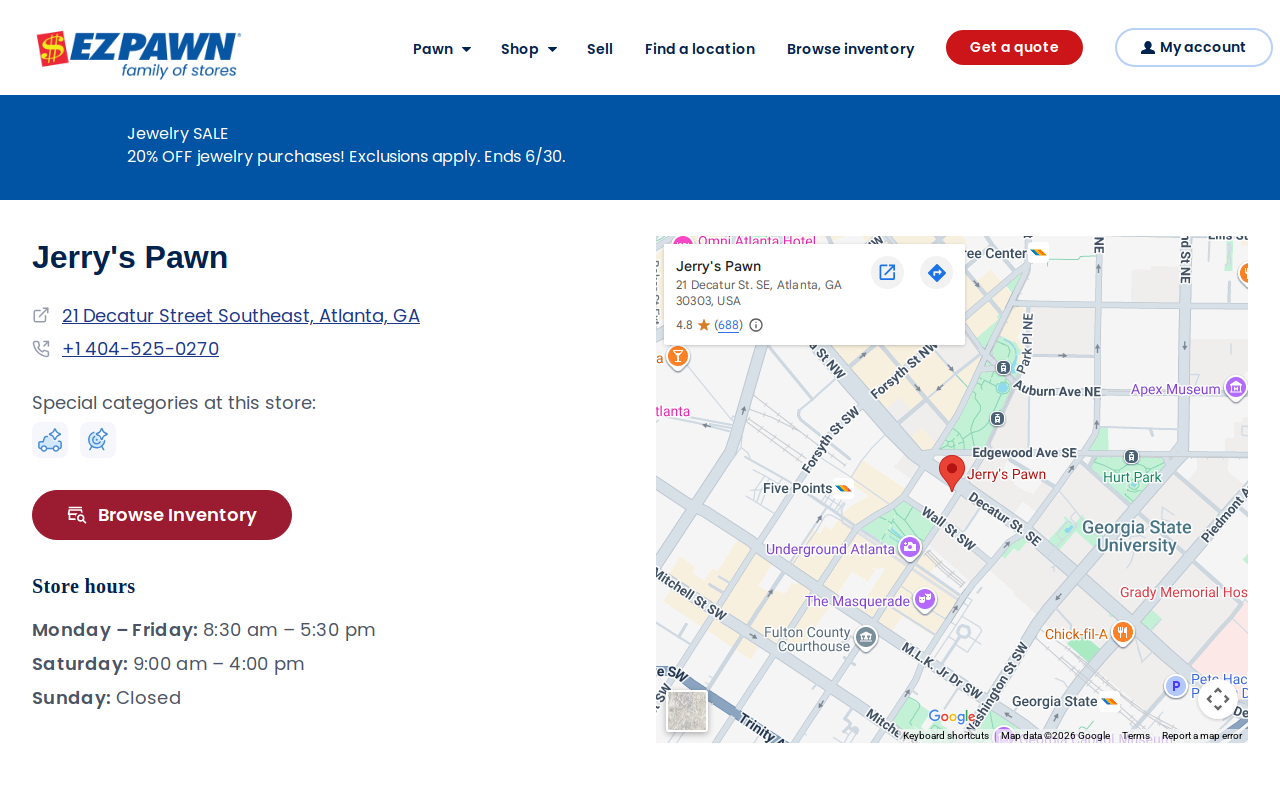The width and height of the screenshot is (1280, 800).
Task: Click the Jerry's Pawn red map pin
Action: click(952, 473)
